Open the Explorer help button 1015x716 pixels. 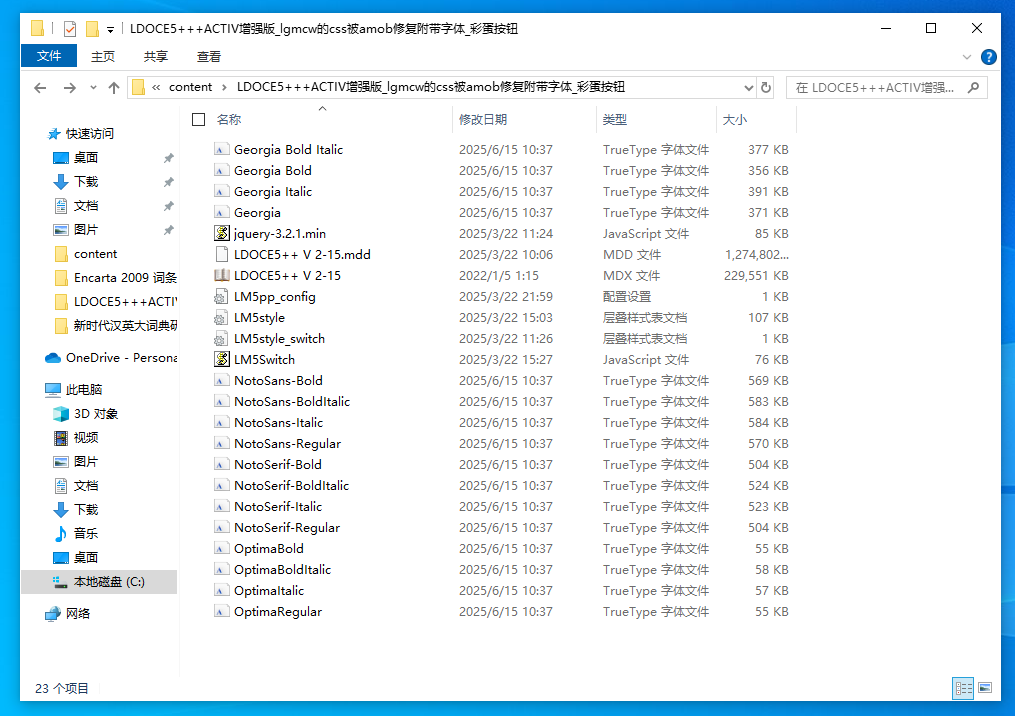coord(988,57)
